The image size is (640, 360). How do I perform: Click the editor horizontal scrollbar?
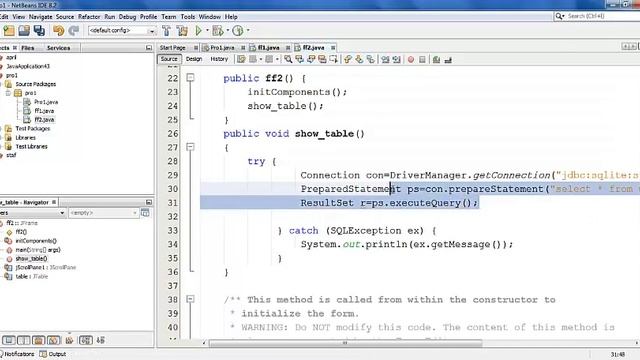pos(345,343)
